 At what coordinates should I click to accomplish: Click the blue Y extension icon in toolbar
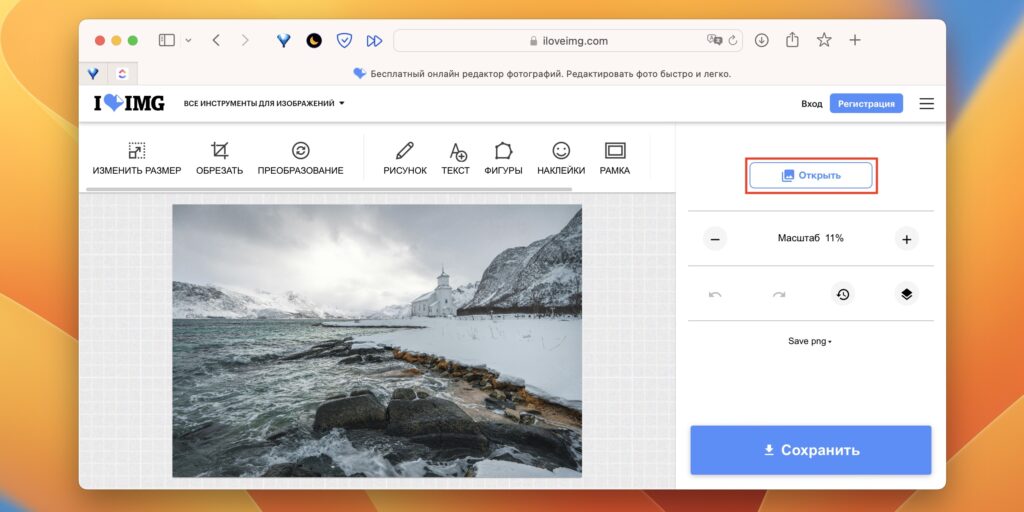click(283, 40)
